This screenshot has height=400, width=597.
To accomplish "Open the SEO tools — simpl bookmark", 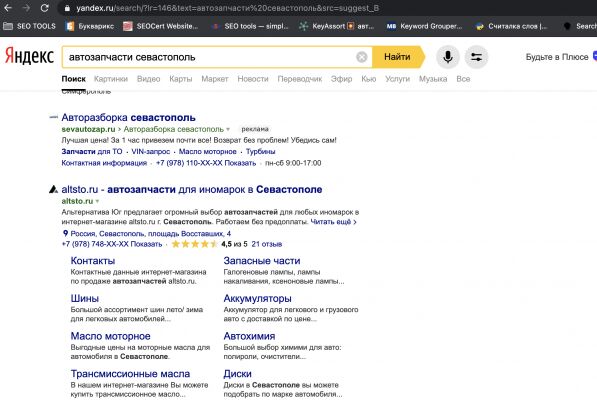I will point(251,26).
